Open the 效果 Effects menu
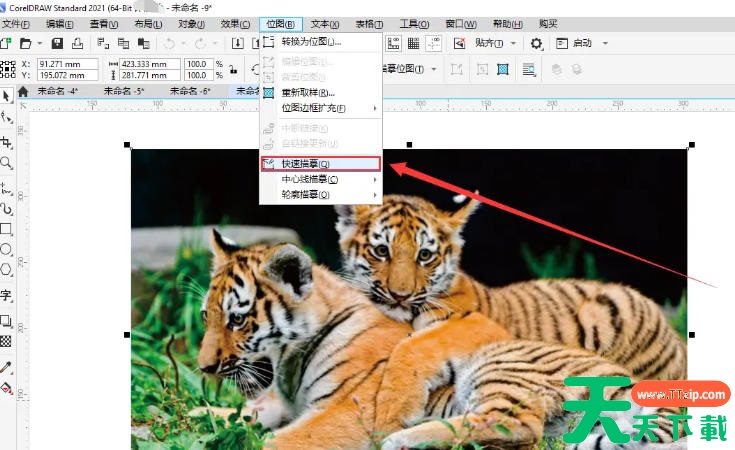Screen dimensions: 735x450 235,24
